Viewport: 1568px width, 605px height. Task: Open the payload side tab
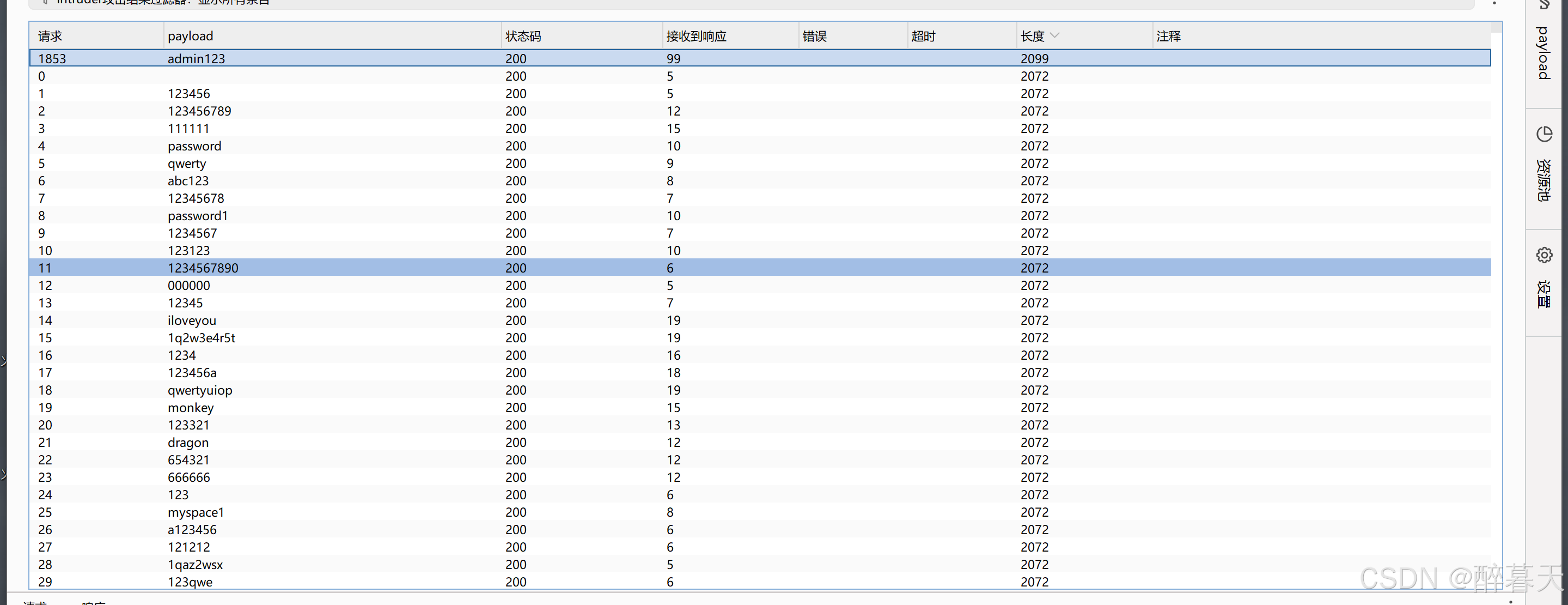[x=1542, y=52]
